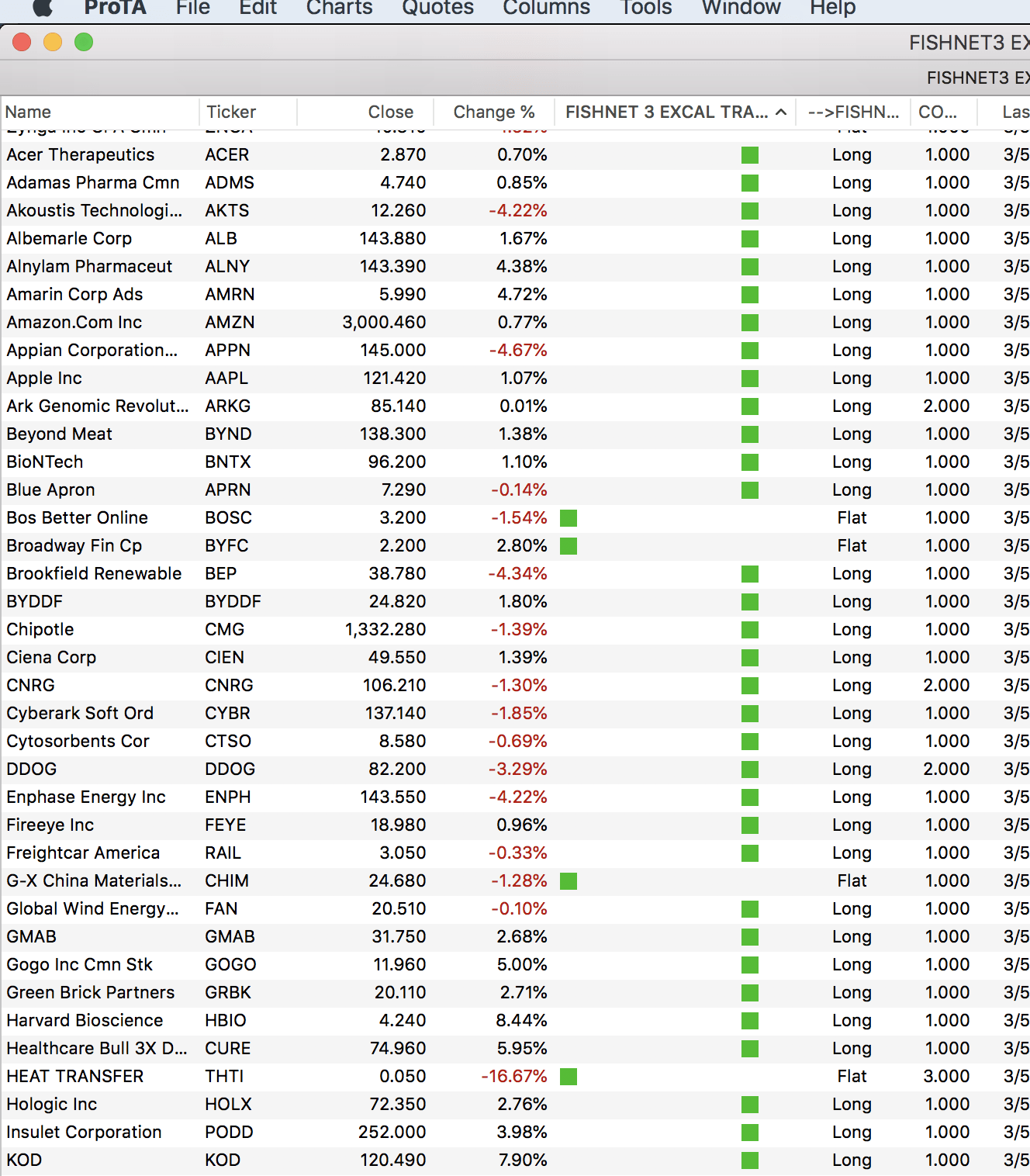
Task: Click the 3.000 value in HEAT TRANSFER row
Action: click(947, 1076)
